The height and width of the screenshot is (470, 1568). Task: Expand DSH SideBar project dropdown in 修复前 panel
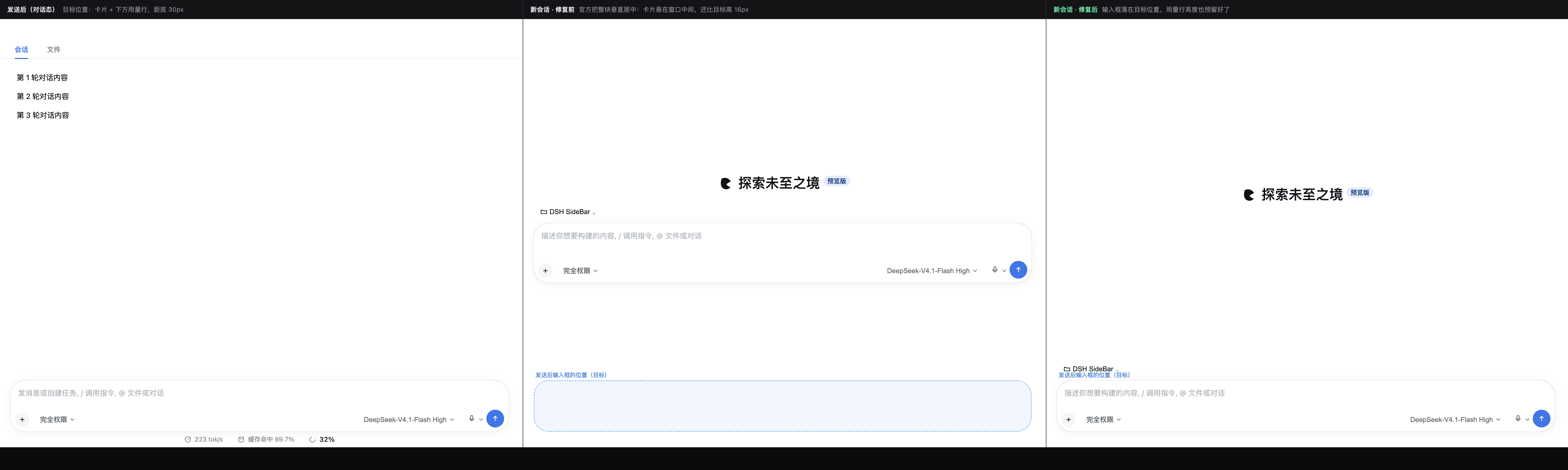(594, 213)
